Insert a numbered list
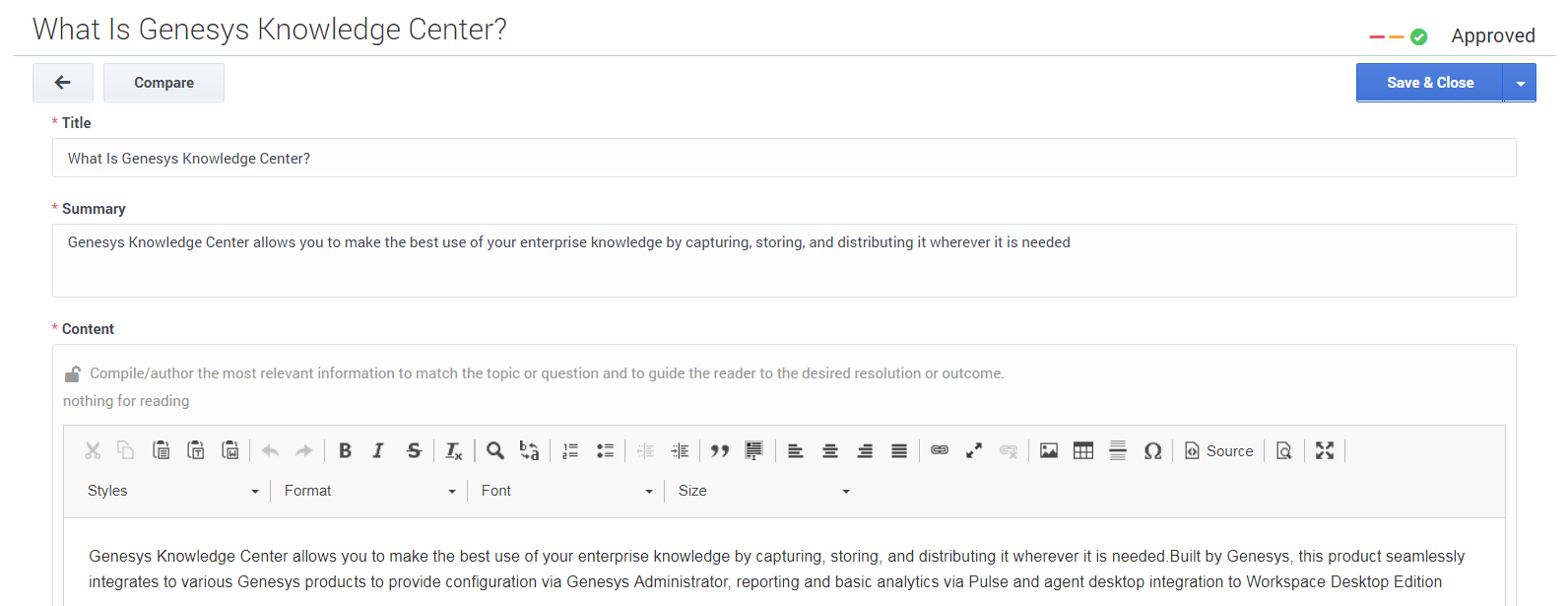Image resolution: width=1568 pixels, height=606 pixels. 570,450
